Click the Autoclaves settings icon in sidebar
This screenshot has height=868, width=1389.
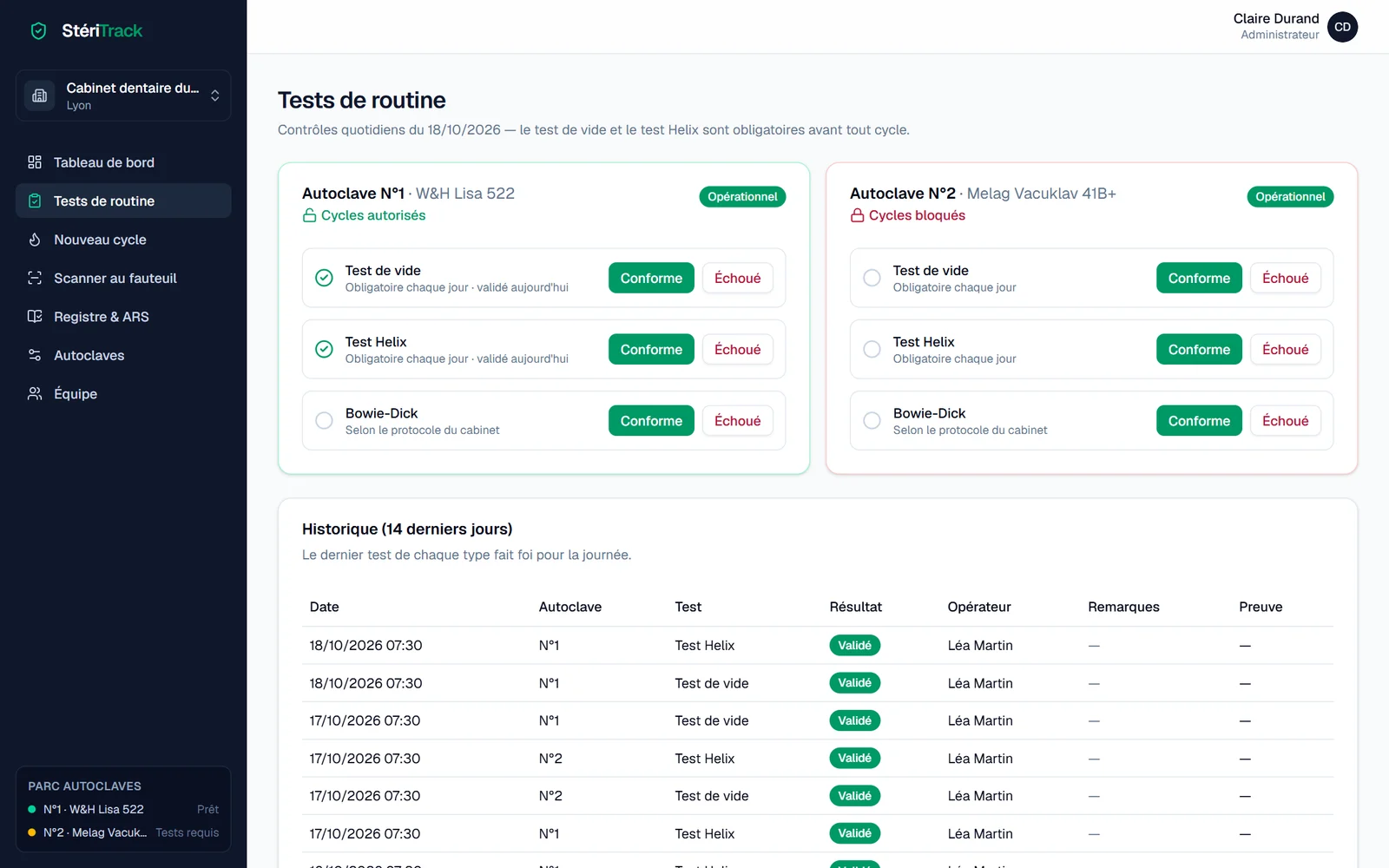click(35, 355)
